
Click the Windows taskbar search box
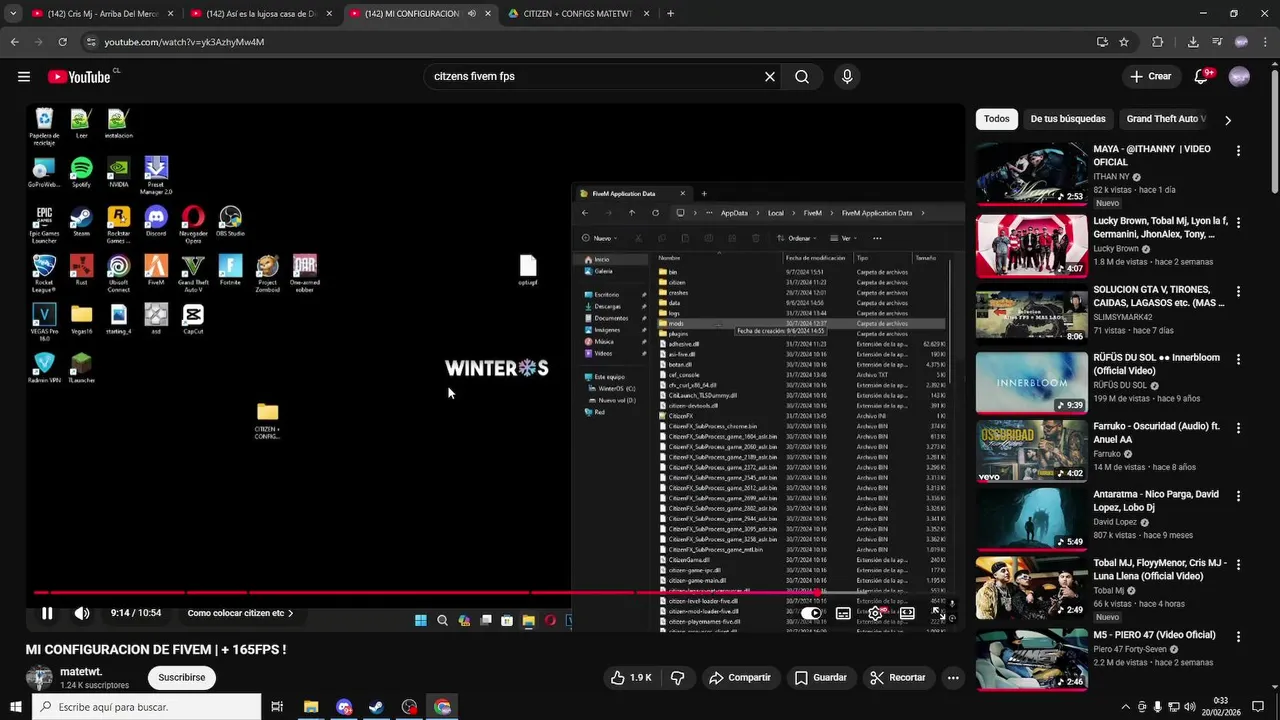tap(146, 707)
